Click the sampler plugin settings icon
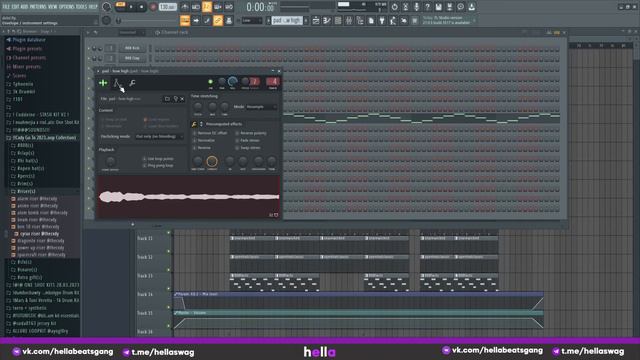This screenshot has height=360, width=640. [103, 83]
